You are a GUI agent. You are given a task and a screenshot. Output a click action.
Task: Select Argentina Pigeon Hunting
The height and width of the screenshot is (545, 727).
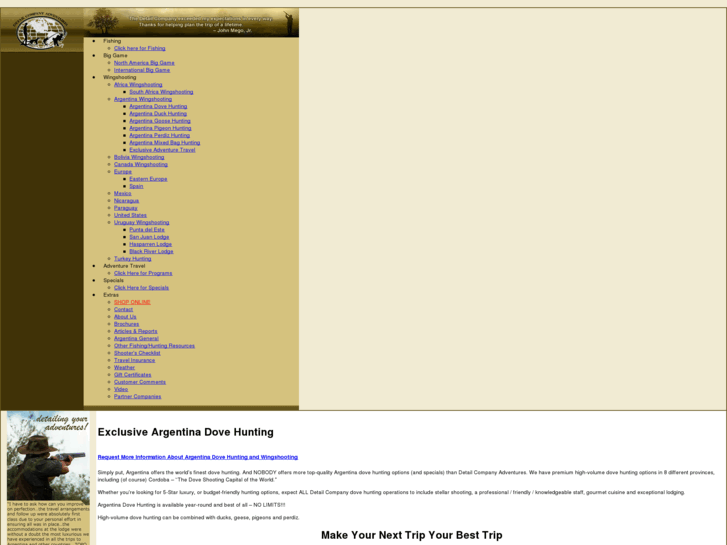tap(160, 128)
